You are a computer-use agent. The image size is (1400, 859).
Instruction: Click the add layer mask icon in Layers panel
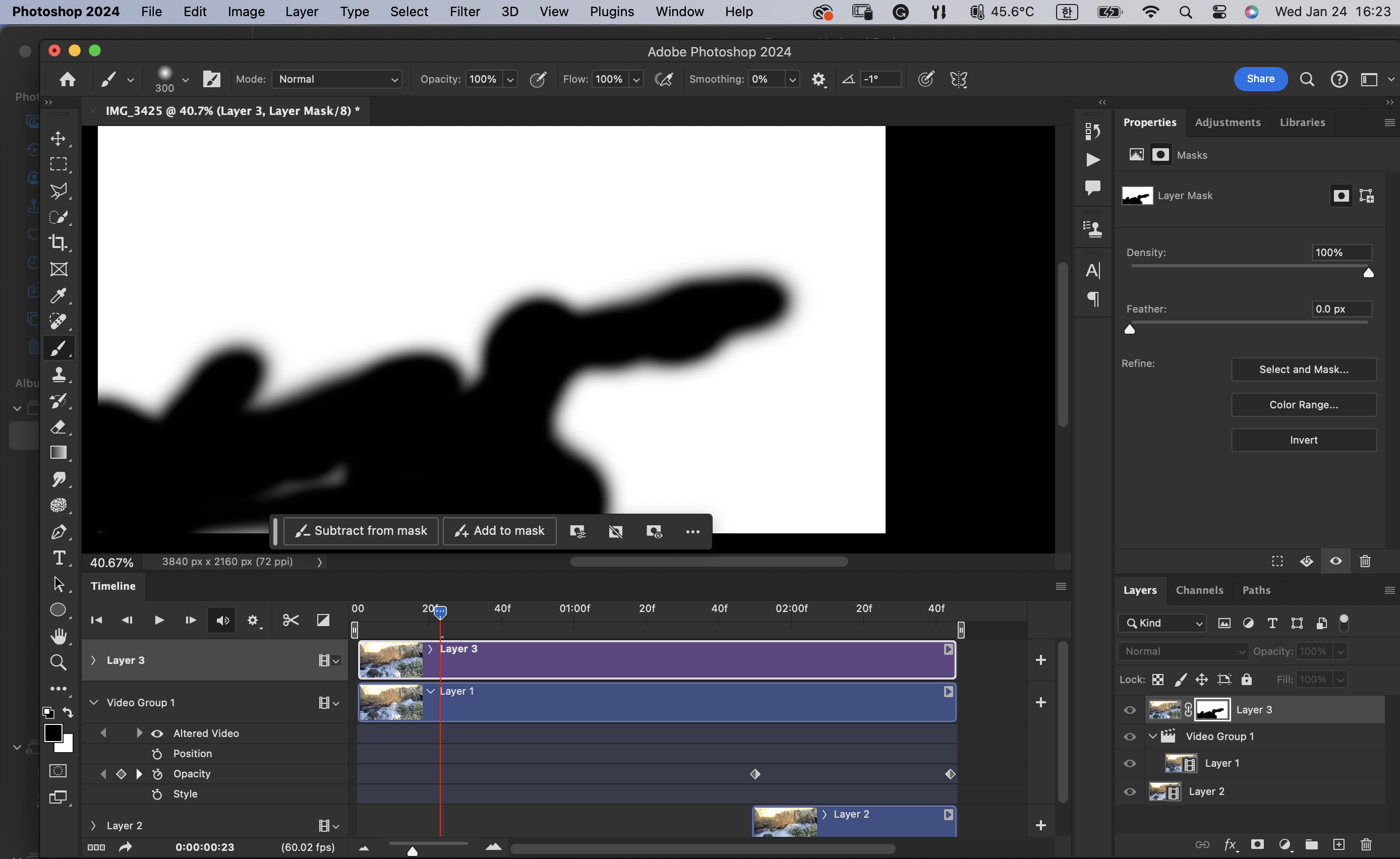pyautogui.click(x=1257, y=844)
